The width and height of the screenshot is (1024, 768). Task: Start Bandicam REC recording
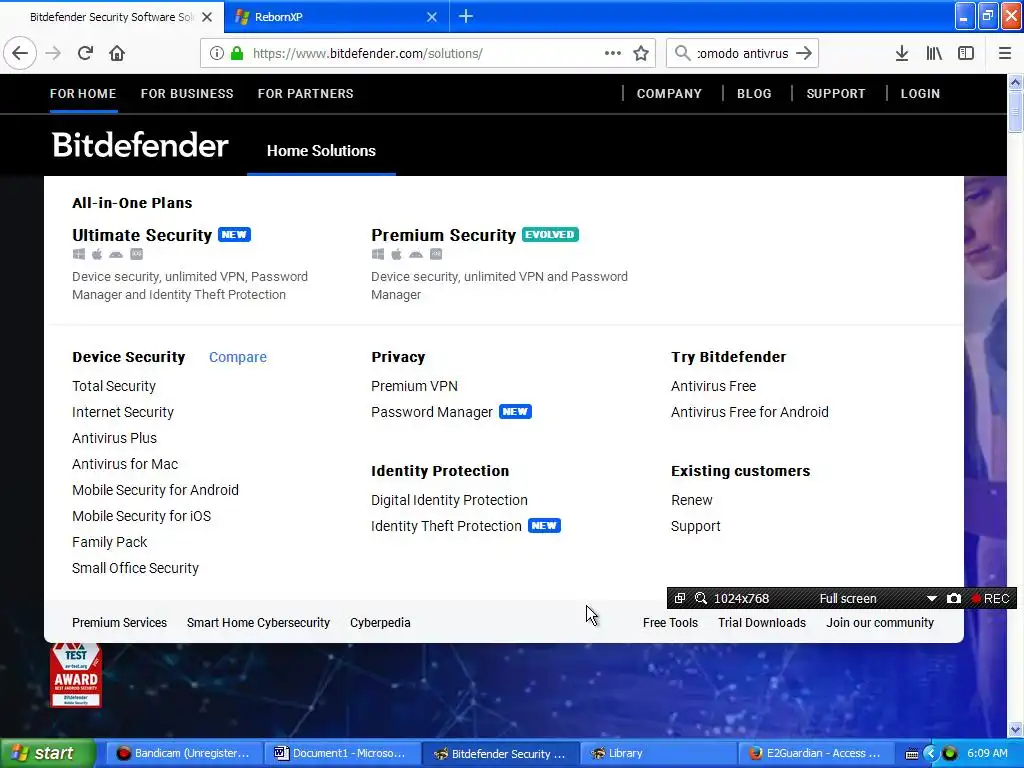(x=991, y=598)
